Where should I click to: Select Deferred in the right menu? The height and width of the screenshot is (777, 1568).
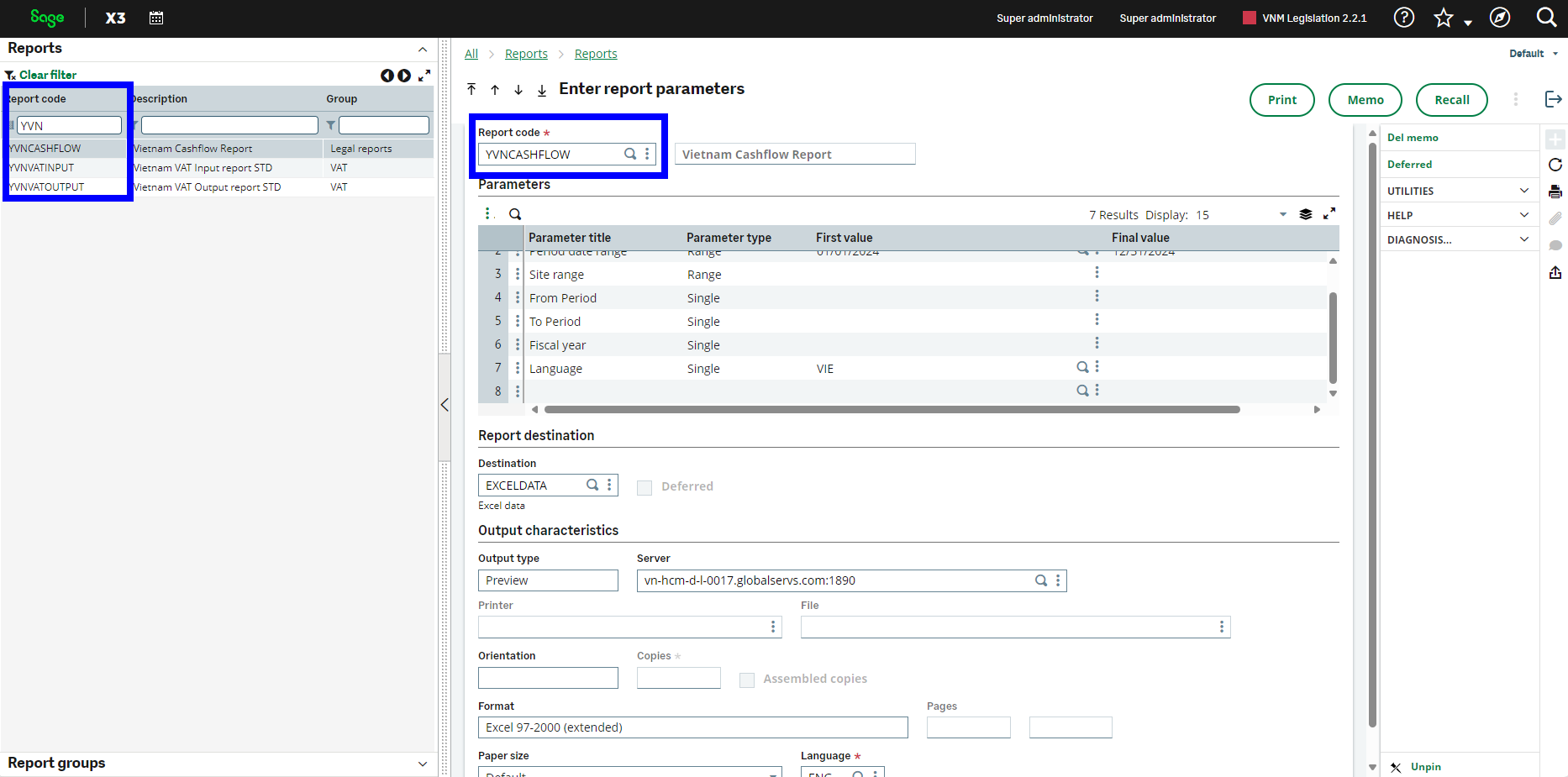1409,165
